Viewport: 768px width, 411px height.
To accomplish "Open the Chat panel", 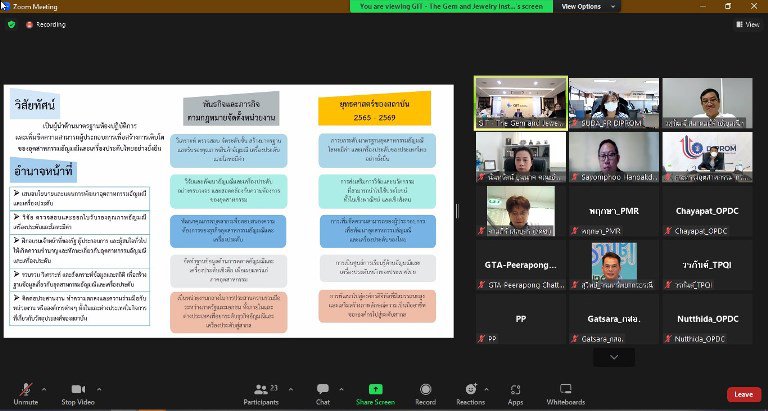I will (x=323, y=394).
